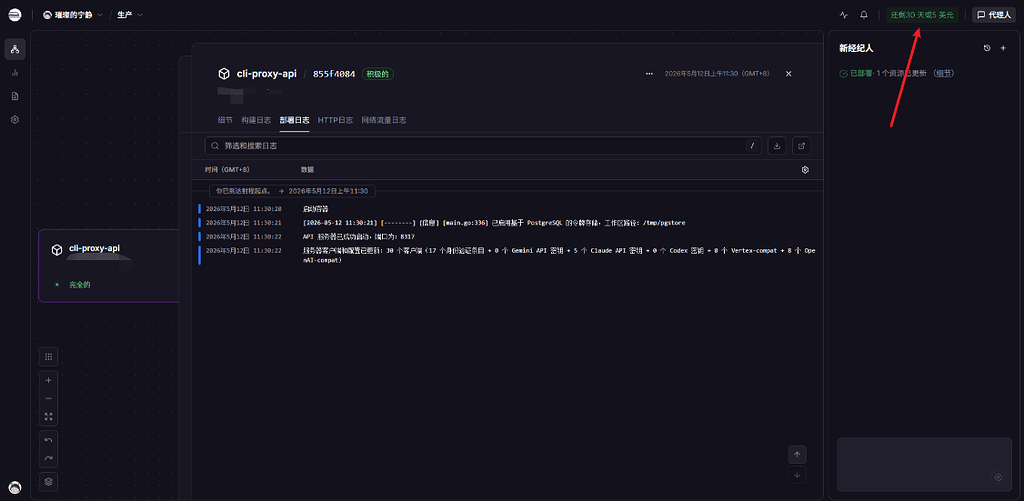Select the 部署日志 tab

(x=295, y=120)
